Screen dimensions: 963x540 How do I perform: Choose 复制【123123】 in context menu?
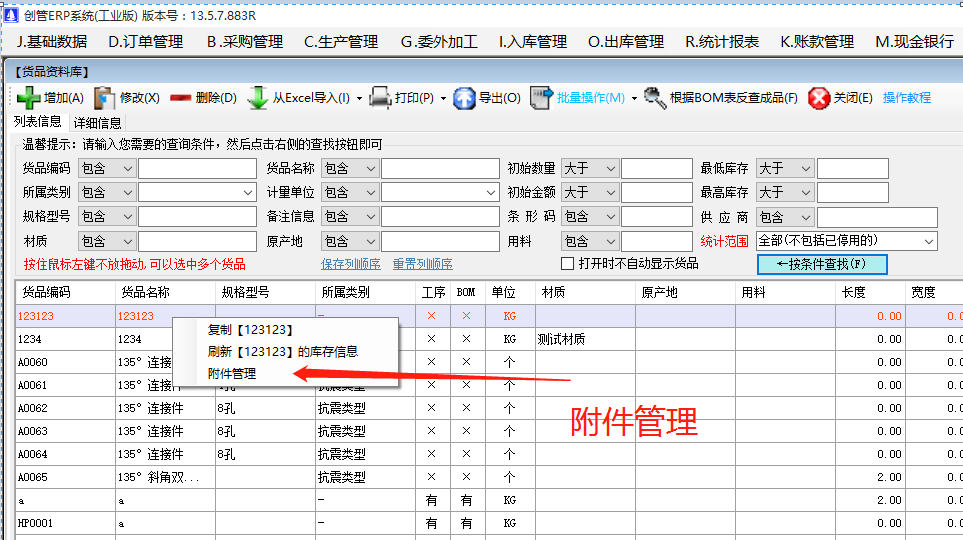click(x=250, y=329)
